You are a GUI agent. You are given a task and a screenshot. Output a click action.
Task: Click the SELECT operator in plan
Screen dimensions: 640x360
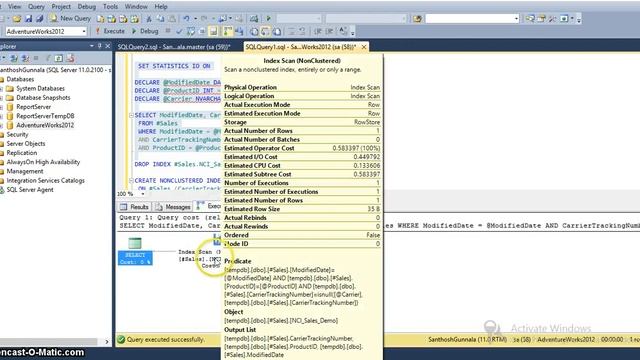[135, 251]
